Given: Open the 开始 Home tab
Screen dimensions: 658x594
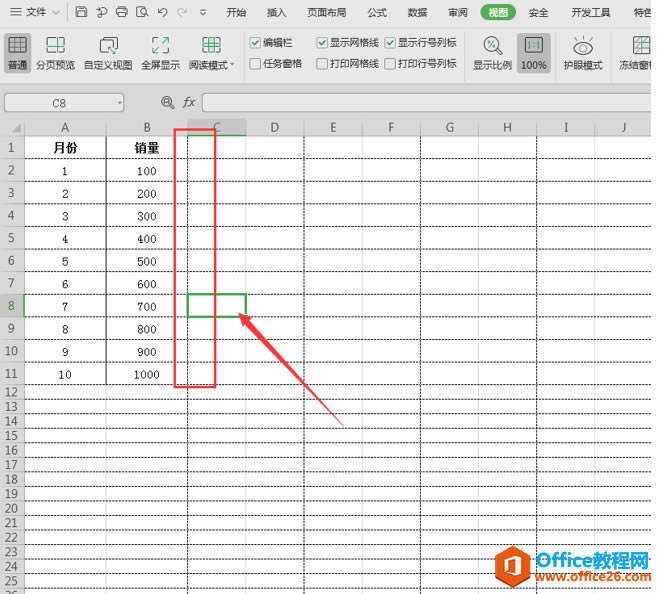Looking at the screenshot, I should tap(236, 13).
